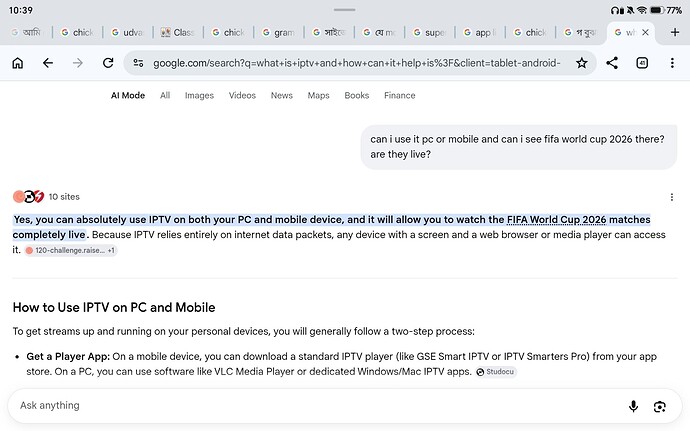Show the 10 sites sources icons
Screen dimensions: 690x431
click(x=29, y=196)
